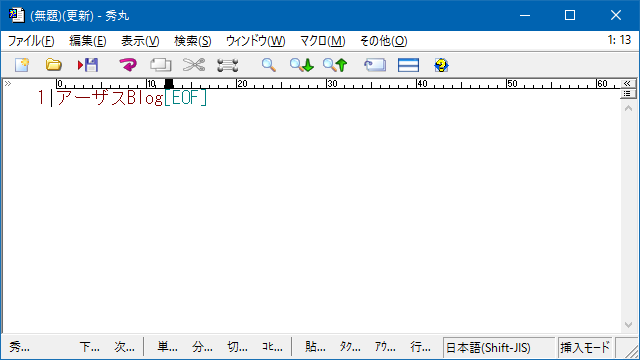Save the document with the floppy icon
Viewport: 640px width, 360px height.
tap(88, 65)
